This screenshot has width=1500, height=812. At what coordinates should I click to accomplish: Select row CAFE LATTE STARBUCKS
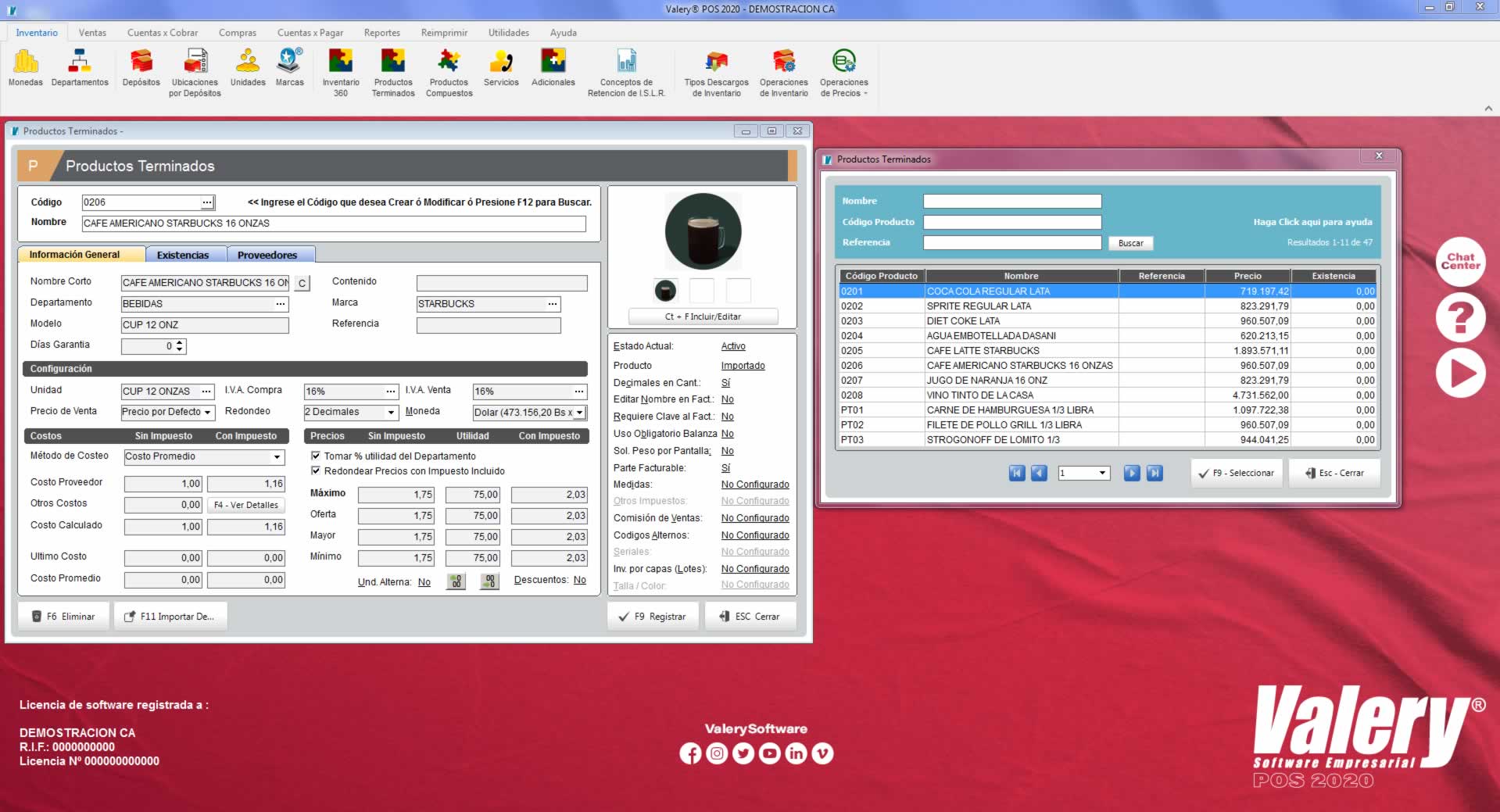click(x=1107, y=351)
